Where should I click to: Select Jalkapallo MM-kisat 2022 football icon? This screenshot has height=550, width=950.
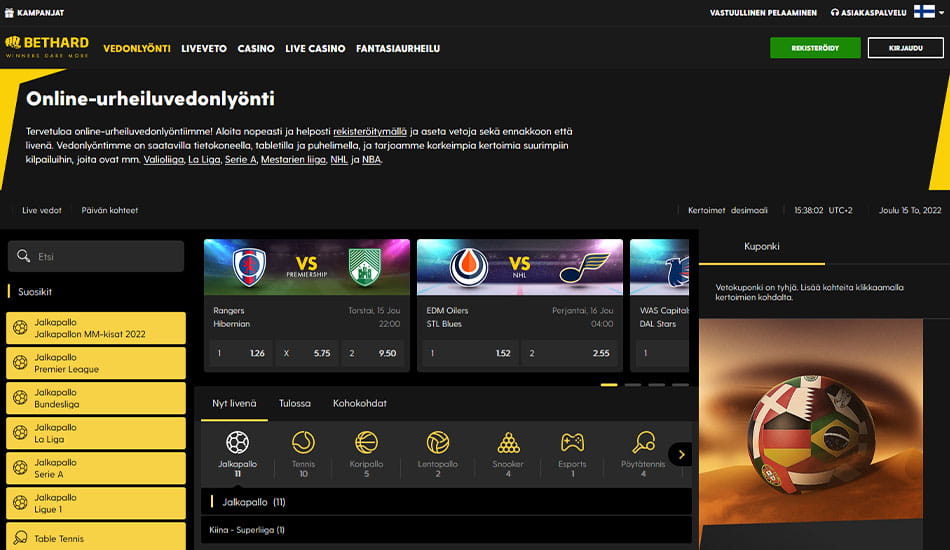[21, 328]
